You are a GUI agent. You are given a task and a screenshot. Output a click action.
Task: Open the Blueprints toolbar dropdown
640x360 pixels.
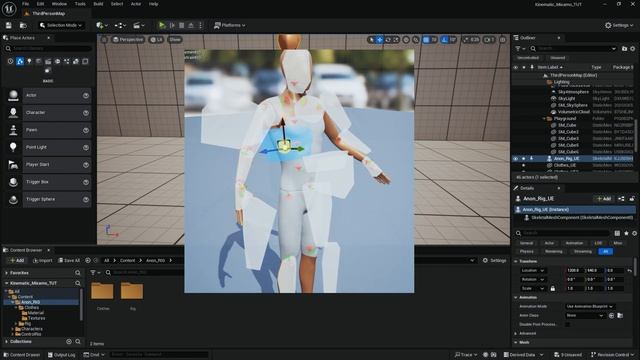[x=120, y=25]
